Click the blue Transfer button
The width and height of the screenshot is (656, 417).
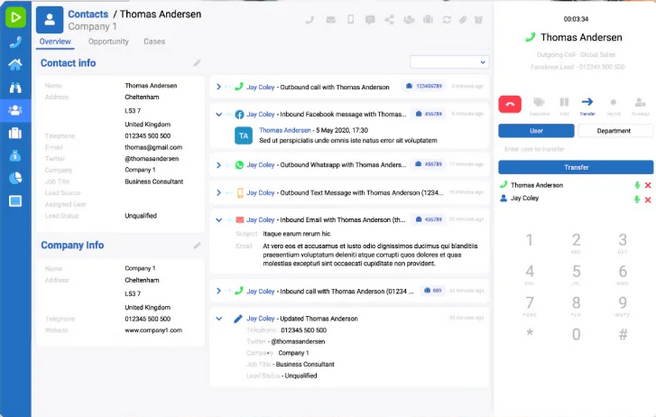[x=575, y=167]
